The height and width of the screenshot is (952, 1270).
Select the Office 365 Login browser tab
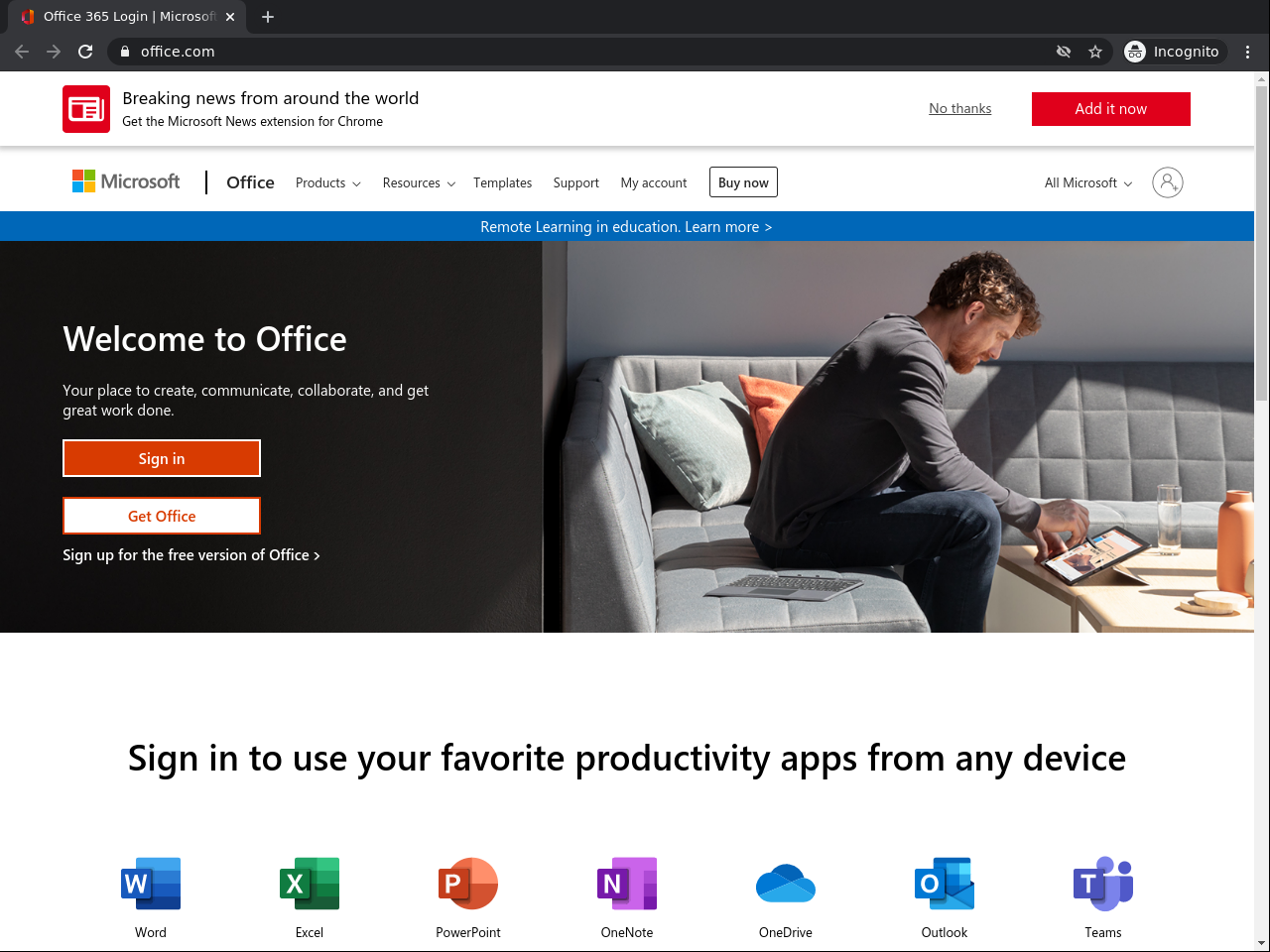127,17
